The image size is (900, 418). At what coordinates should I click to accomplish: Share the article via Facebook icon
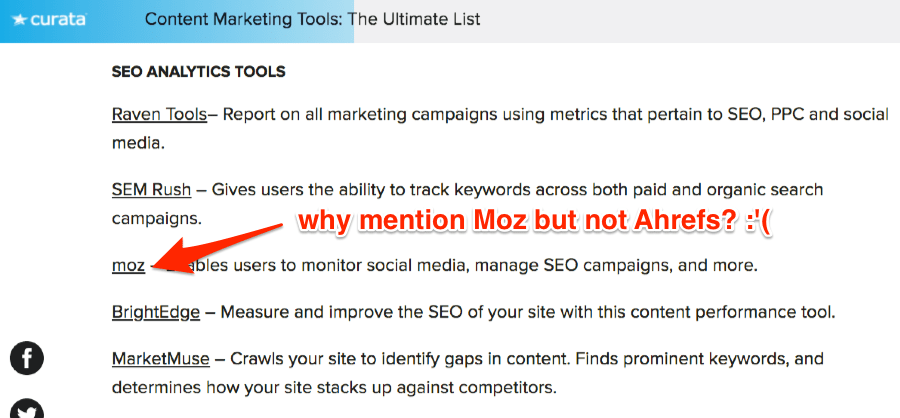tap(27, 358)
